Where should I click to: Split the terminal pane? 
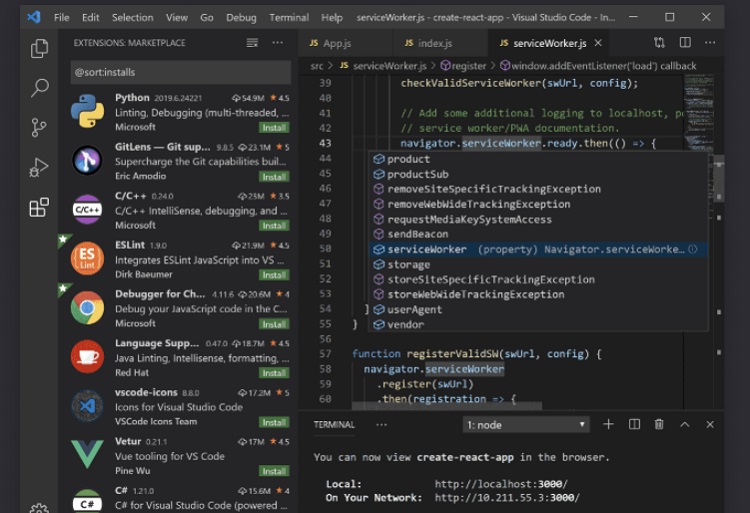pos(634,424)
